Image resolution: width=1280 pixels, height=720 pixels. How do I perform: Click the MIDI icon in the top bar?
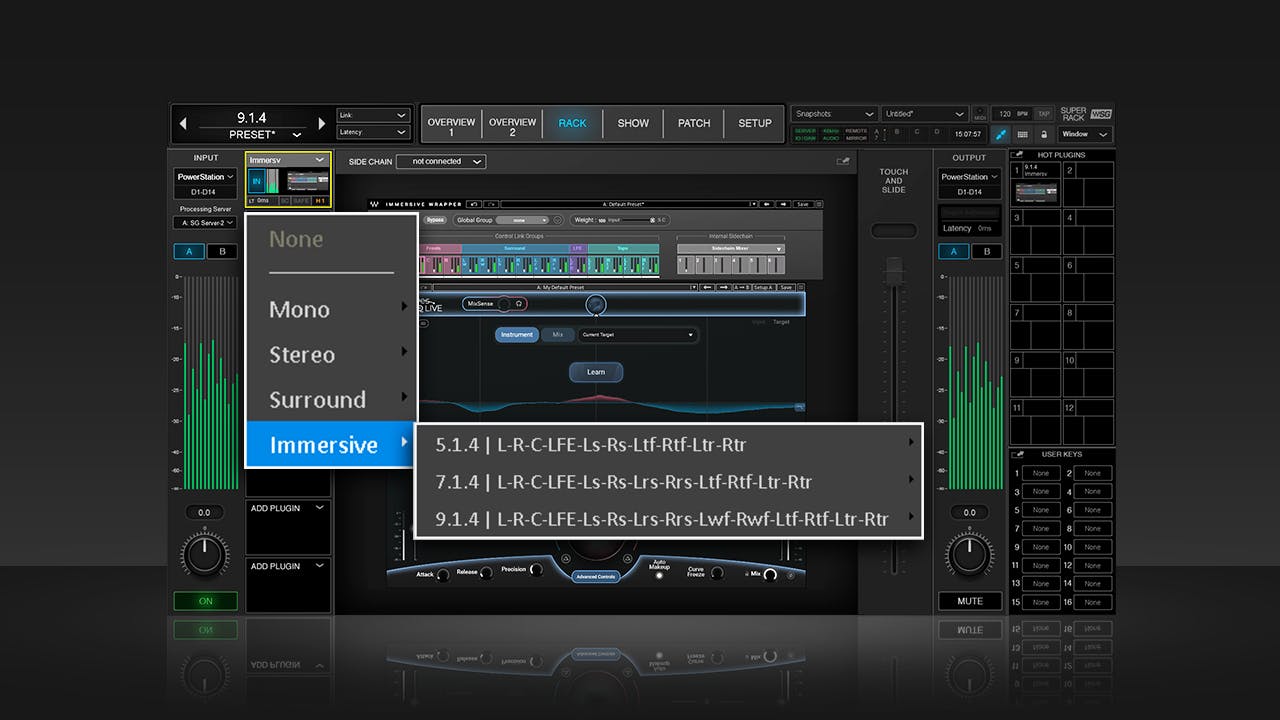(x=980, y=113)
